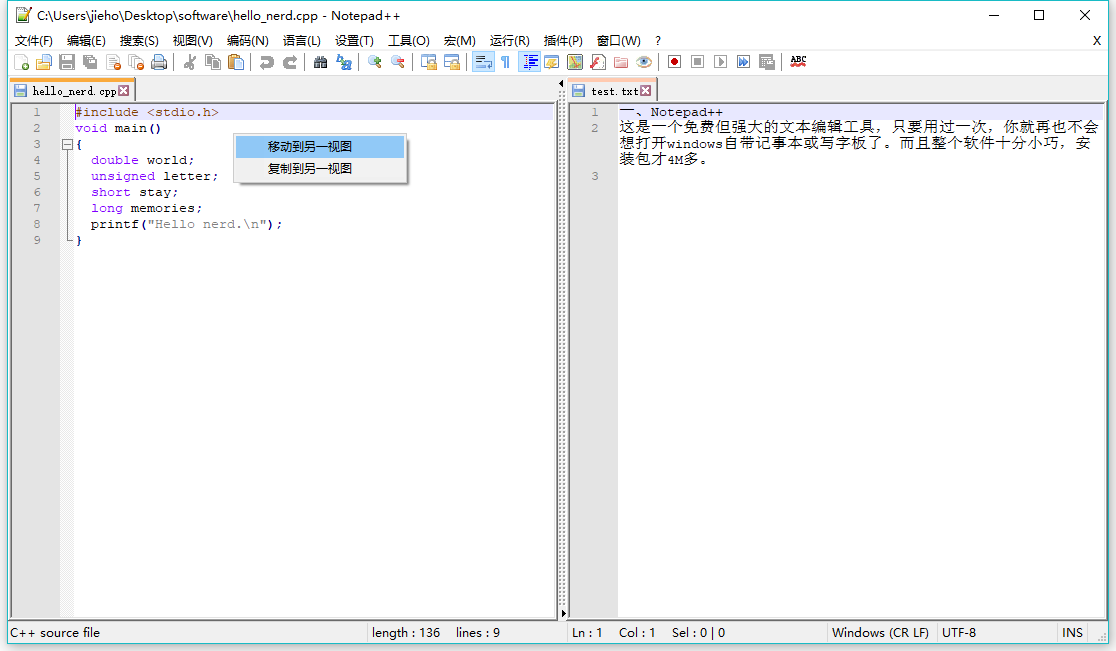Click INS indicator to switch overwrite mode
Viewport: 1116px width, 651px height.
pos(1072,632)
